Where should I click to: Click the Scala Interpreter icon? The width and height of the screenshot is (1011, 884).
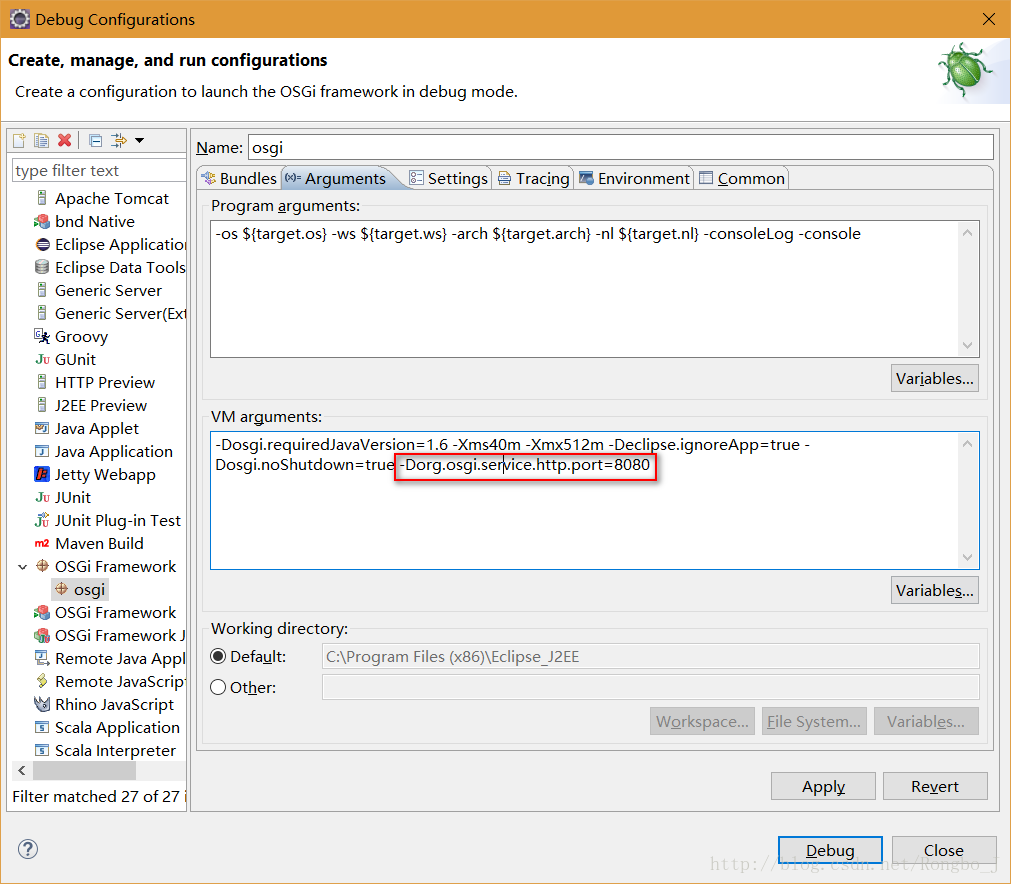(42, 751)
